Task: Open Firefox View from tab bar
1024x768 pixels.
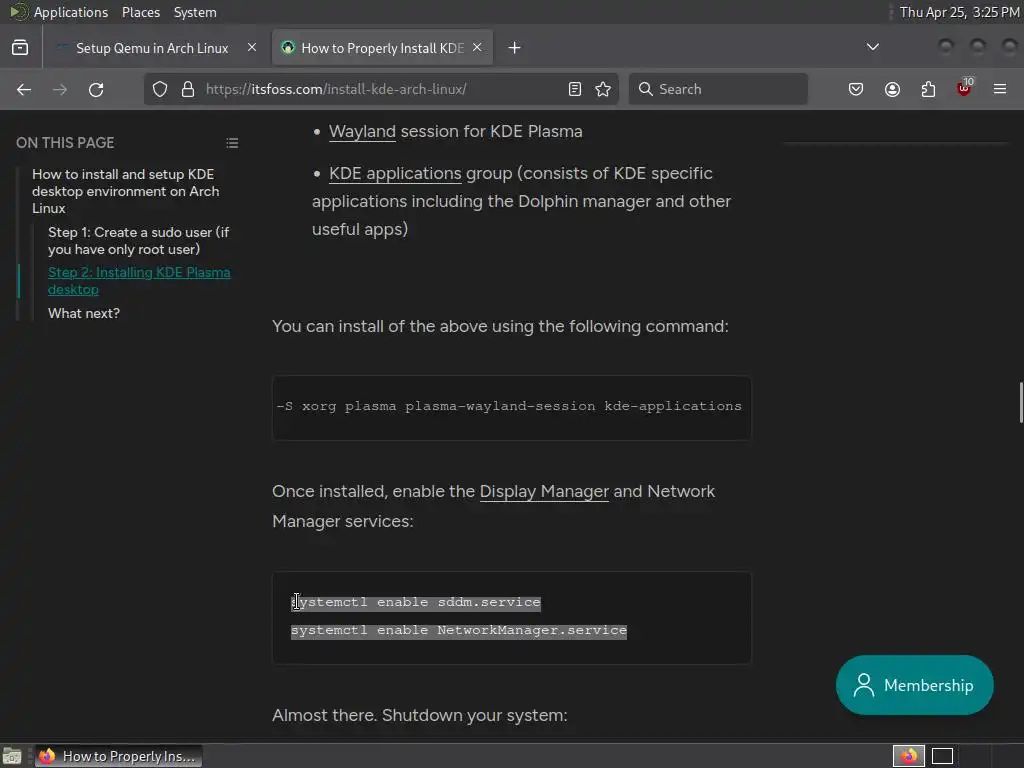Action: (20, 48)
